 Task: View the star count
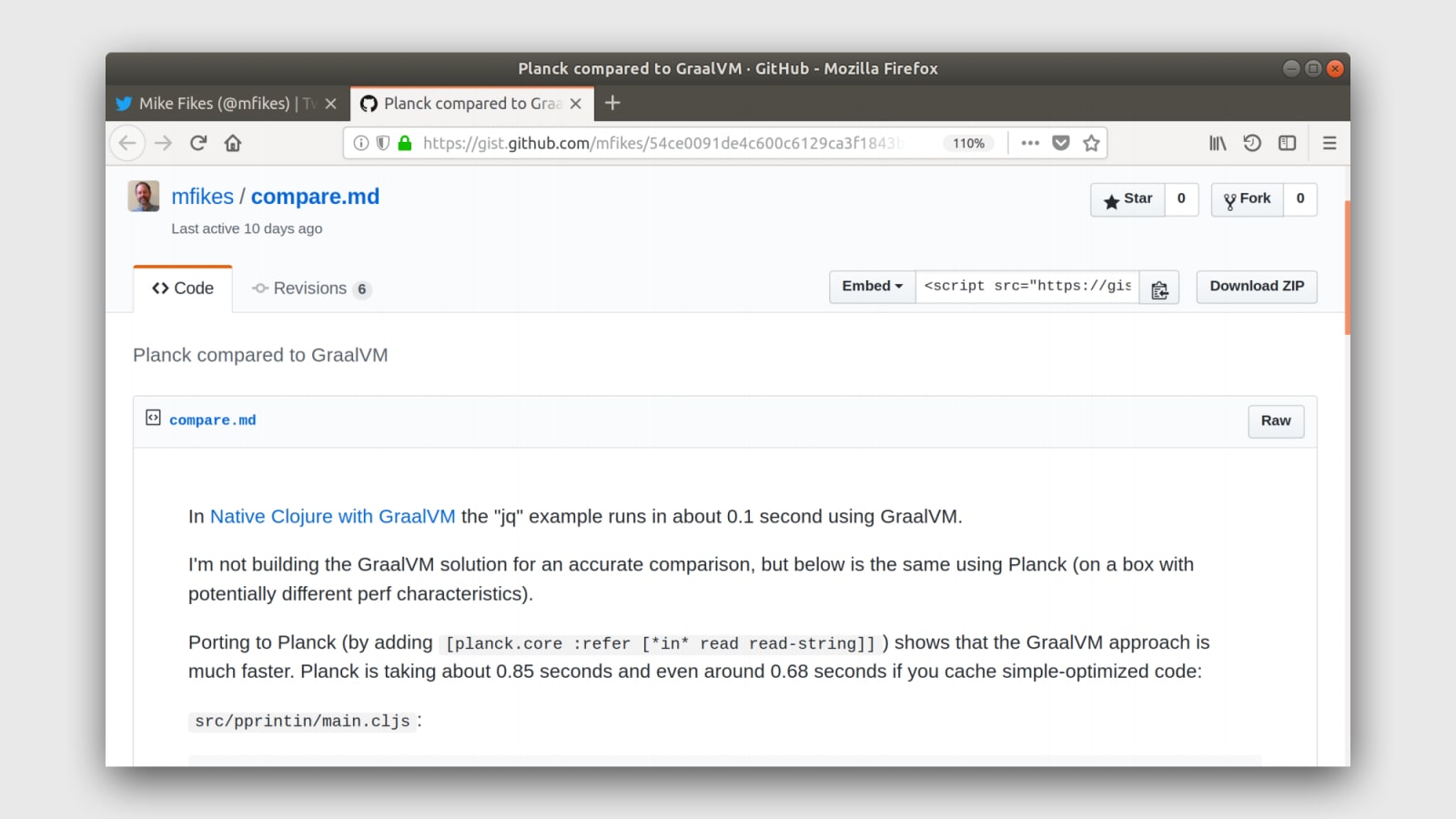[1181, 199]
